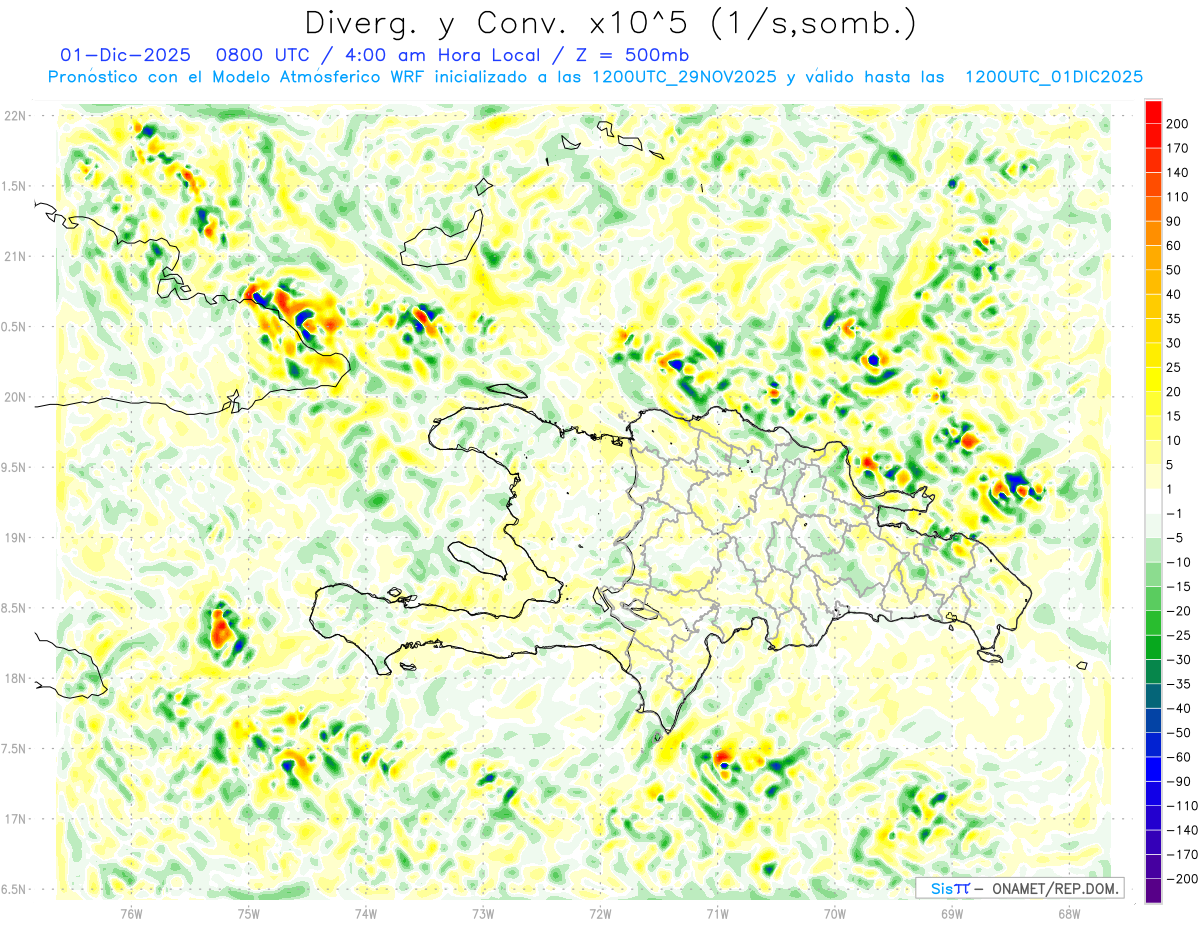
Task: Click the positive "40" colorbar value
Action: coord(1174,295)
